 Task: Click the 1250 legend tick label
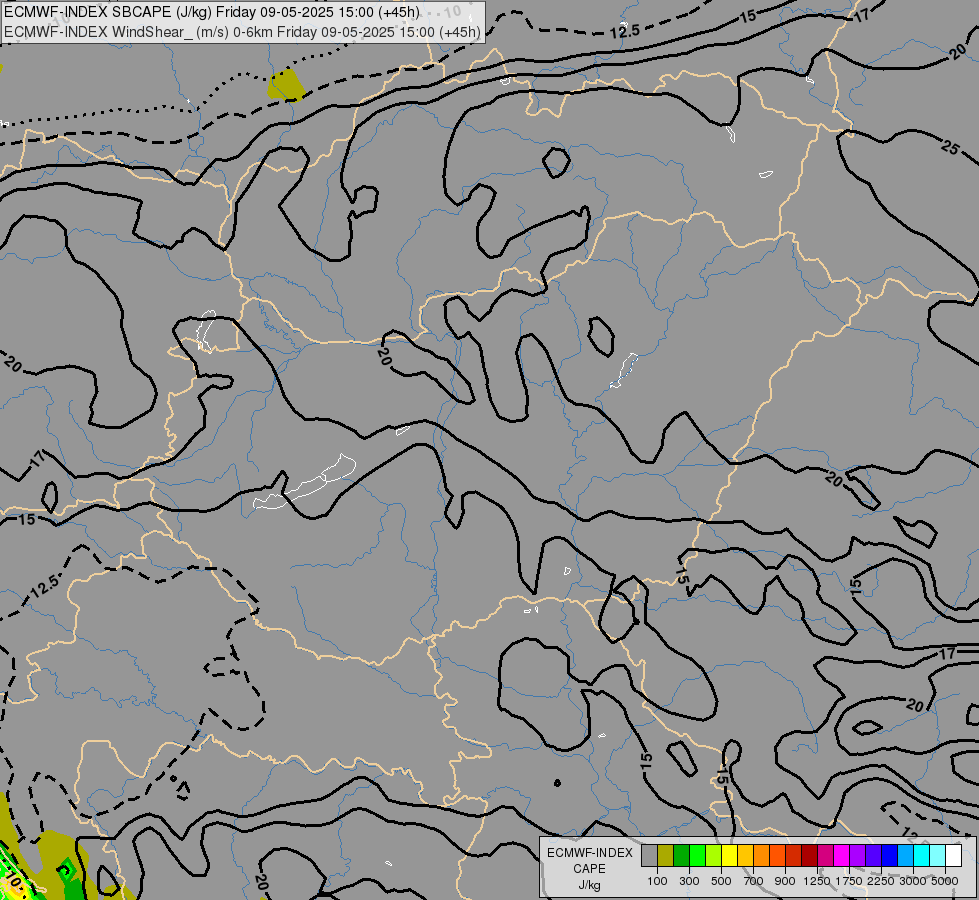[x=817, y=881]
